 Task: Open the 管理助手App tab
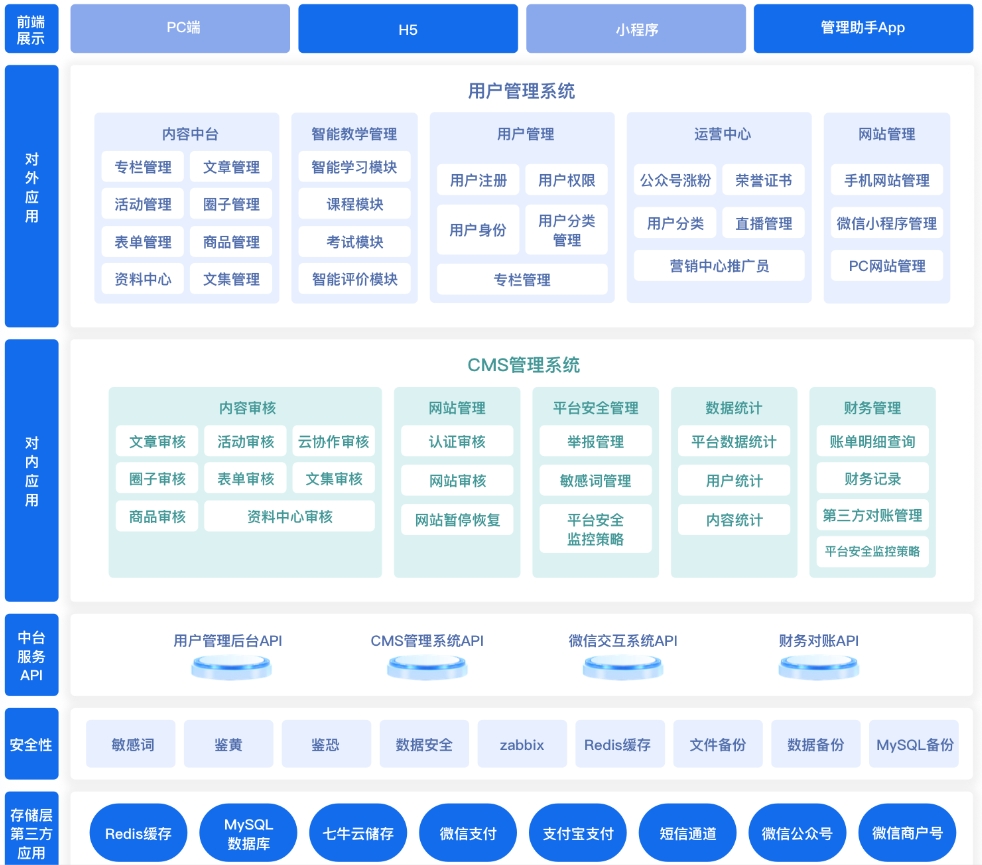pyautogui.click(x=863, y=28)
